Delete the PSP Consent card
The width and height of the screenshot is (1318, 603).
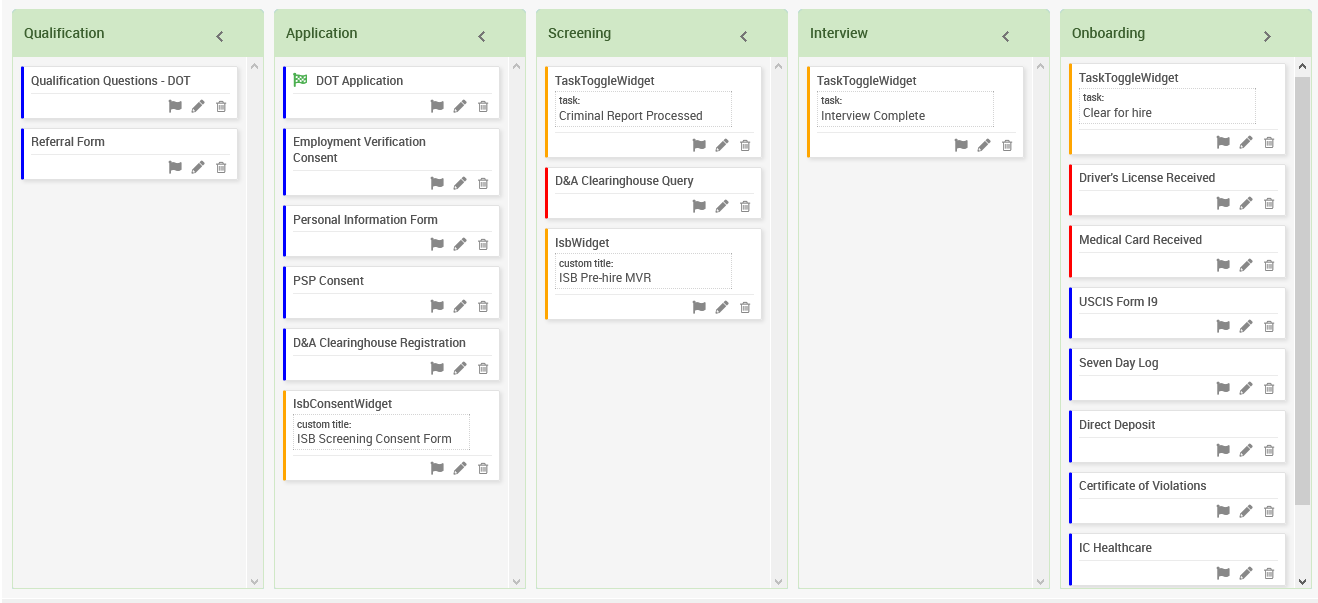[x=483, y=306]
